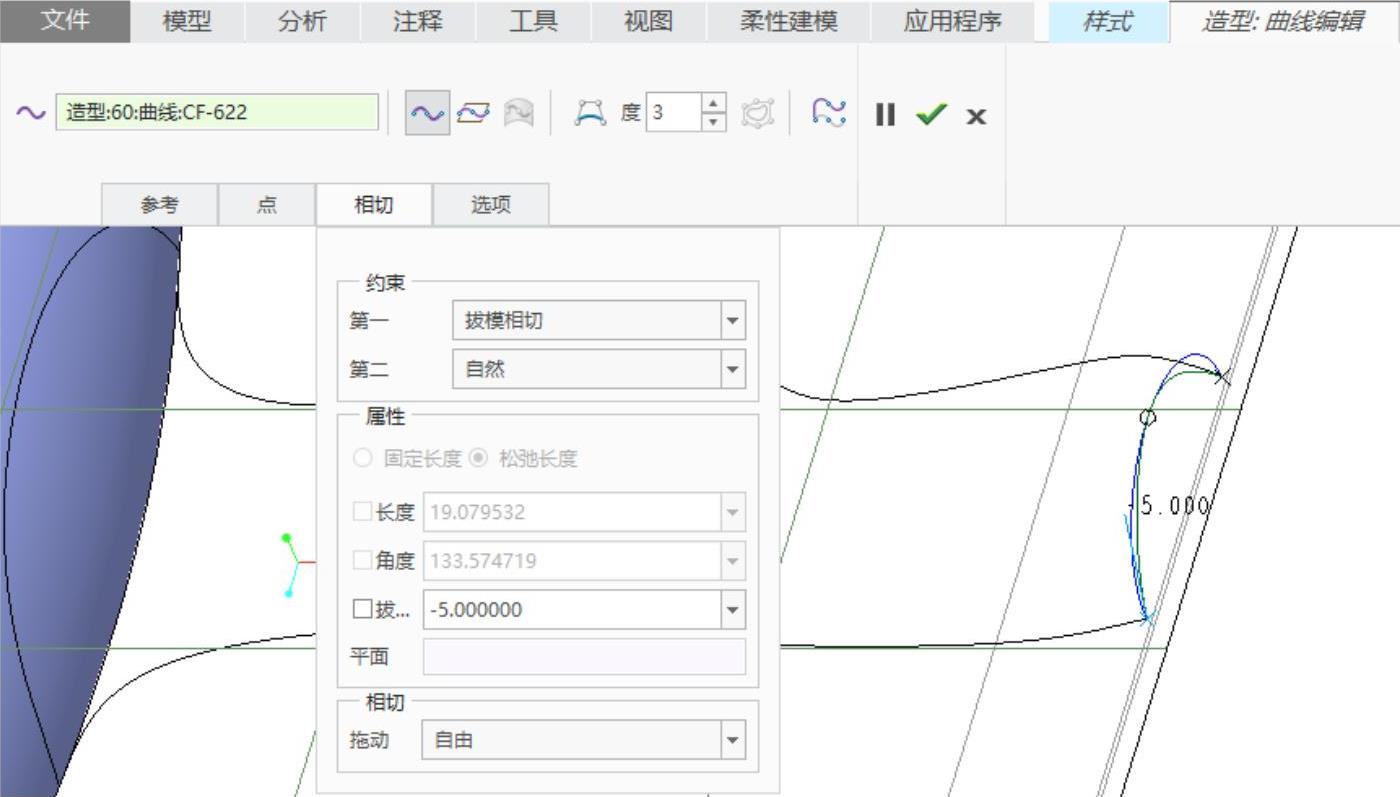This screenshot has height=797, width=1400.
Task: Switch to the 样式 ribbon tab
Action: (x=1108, y=21)
